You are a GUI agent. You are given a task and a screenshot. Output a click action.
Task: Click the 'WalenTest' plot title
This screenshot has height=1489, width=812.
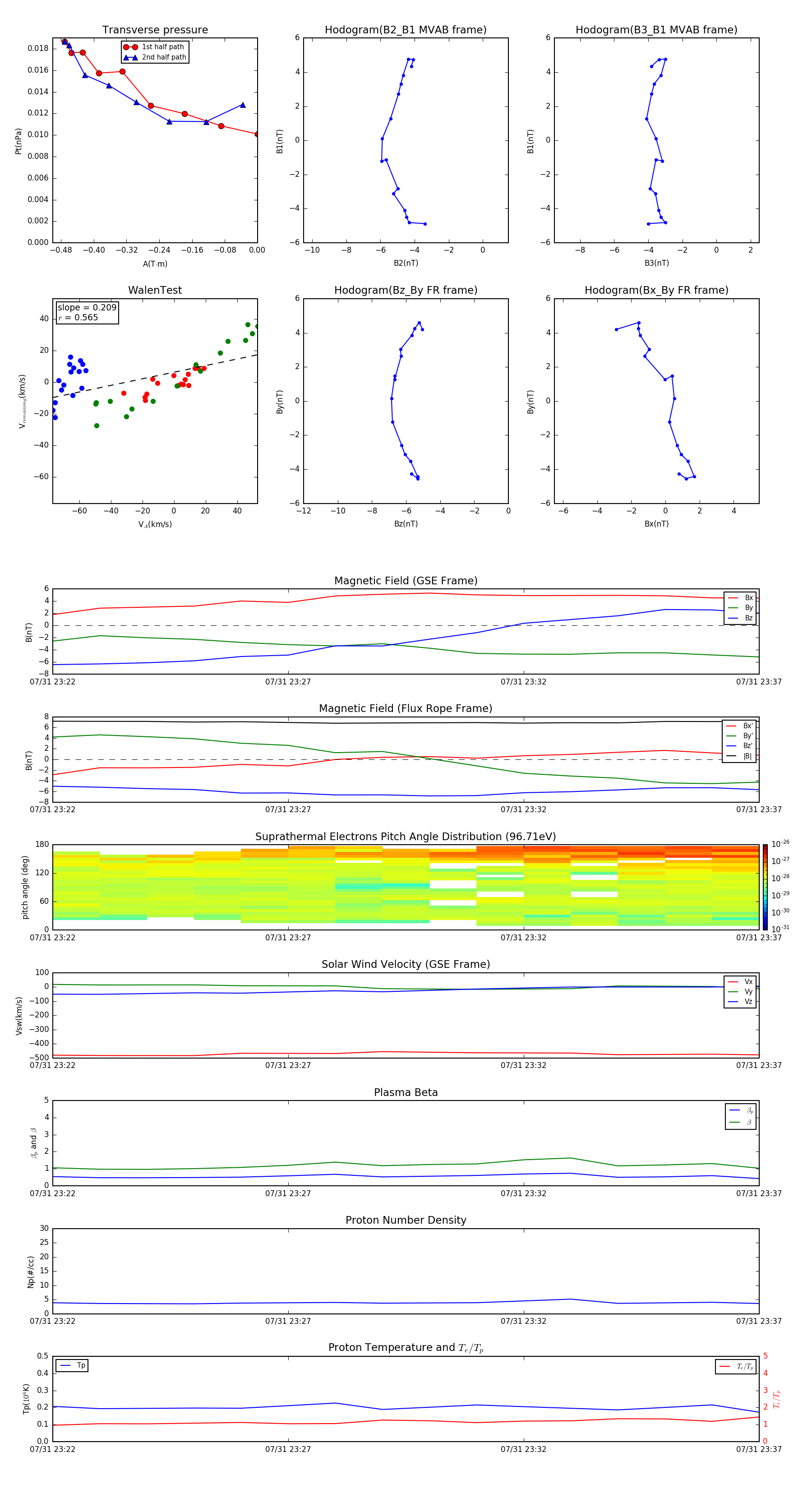click(155, 290)
